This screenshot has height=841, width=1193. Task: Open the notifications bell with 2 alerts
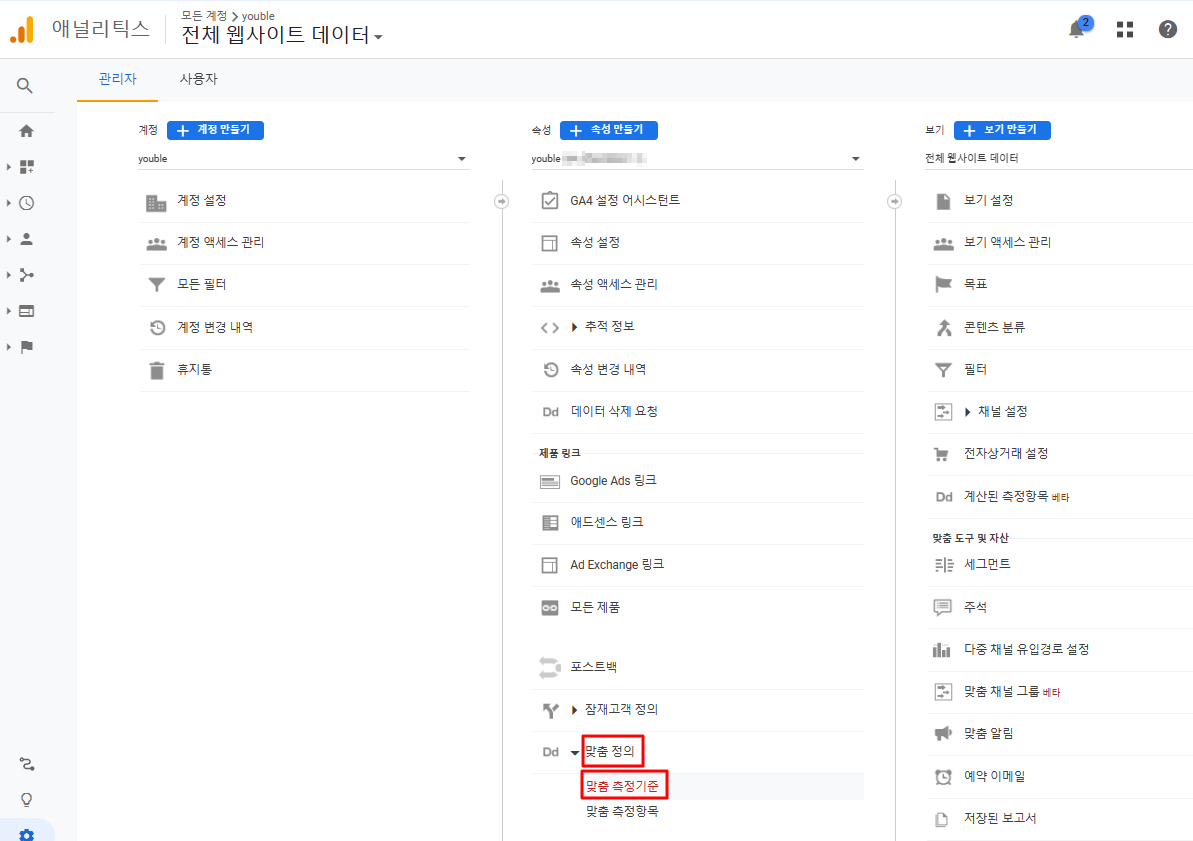pyautogui.click(x=1076, y=29)
